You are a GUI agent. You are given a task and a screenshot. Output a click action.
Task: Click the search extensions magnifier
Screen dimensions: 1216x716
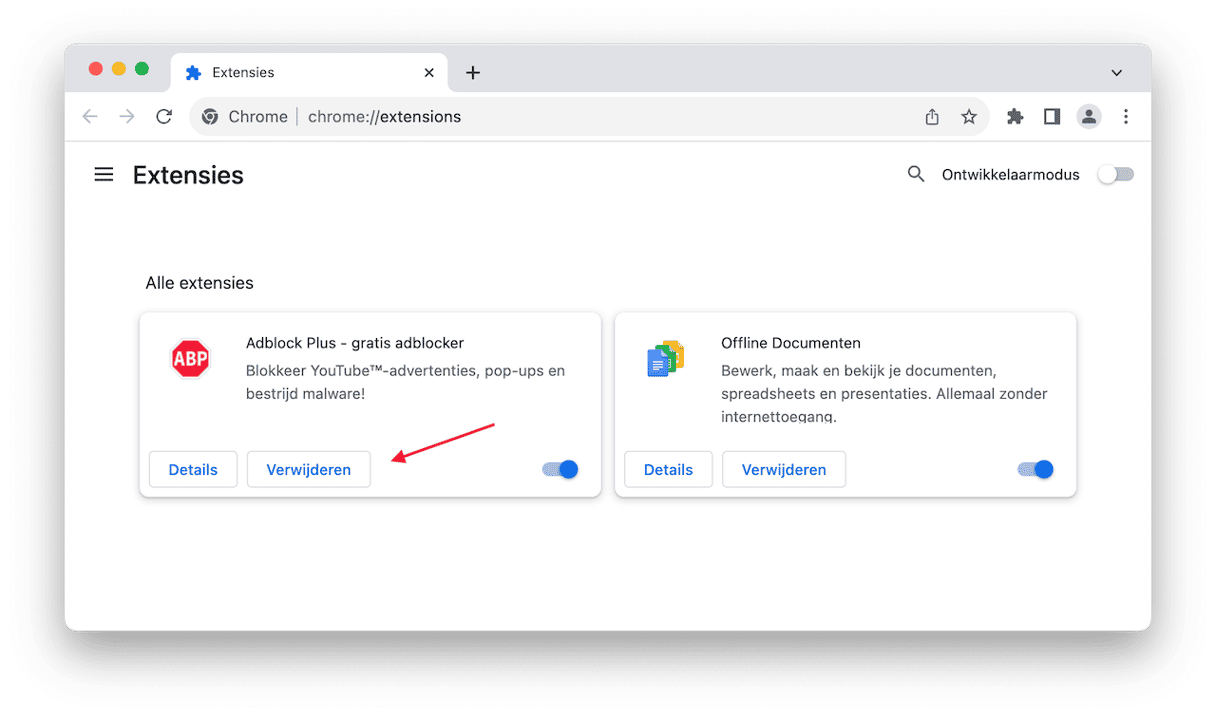[x=916, y=174]
